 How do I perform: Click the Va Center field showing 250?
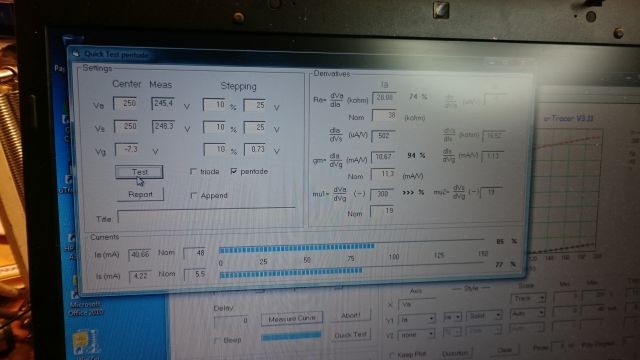point(126,104)
